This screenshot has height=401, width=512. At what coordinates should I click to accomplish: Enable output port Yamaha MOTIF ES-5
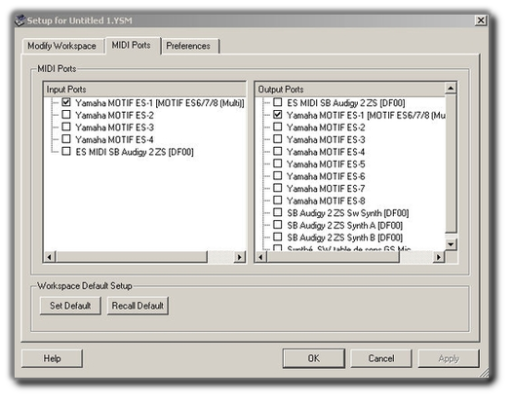(278, 163)
